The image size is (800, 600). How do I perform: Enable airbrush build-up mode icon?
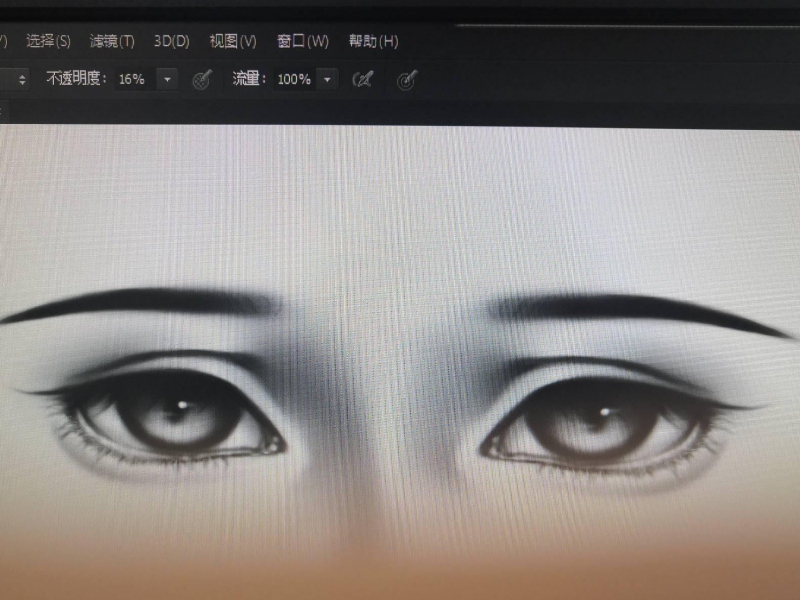pos(363,80)
